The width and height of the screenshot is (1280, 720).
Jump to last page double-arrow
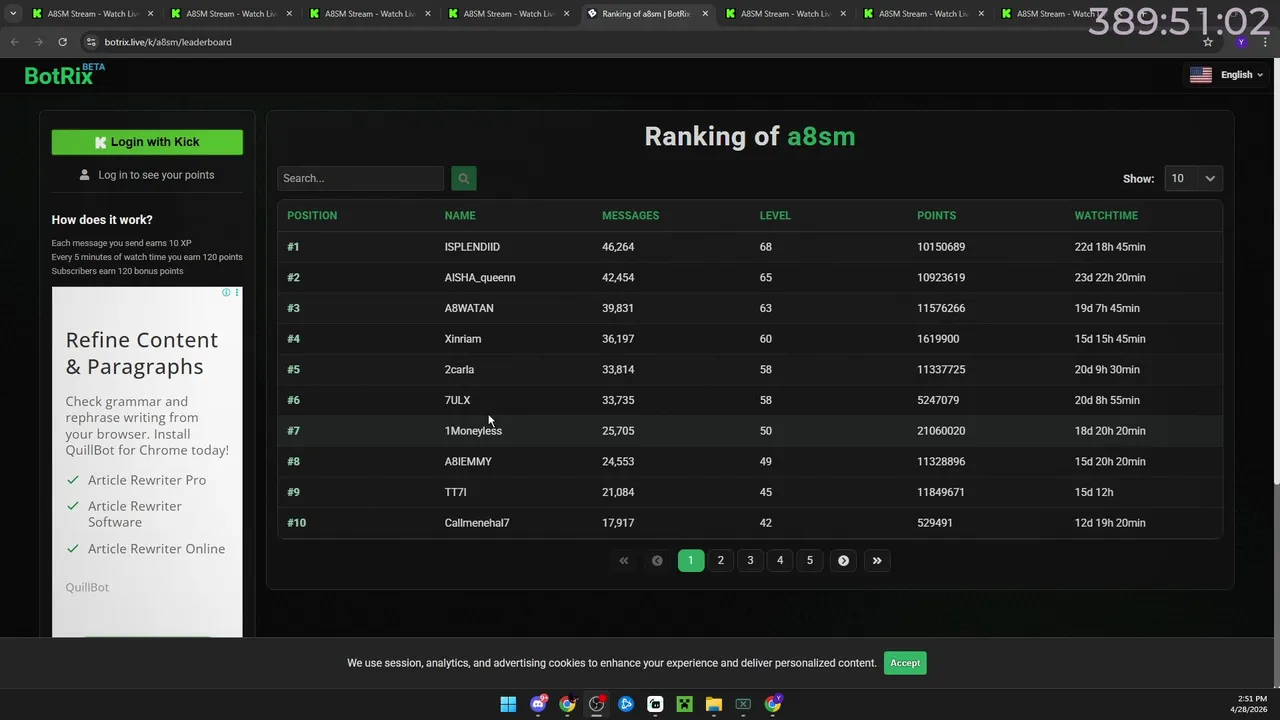tap(877, 560)
